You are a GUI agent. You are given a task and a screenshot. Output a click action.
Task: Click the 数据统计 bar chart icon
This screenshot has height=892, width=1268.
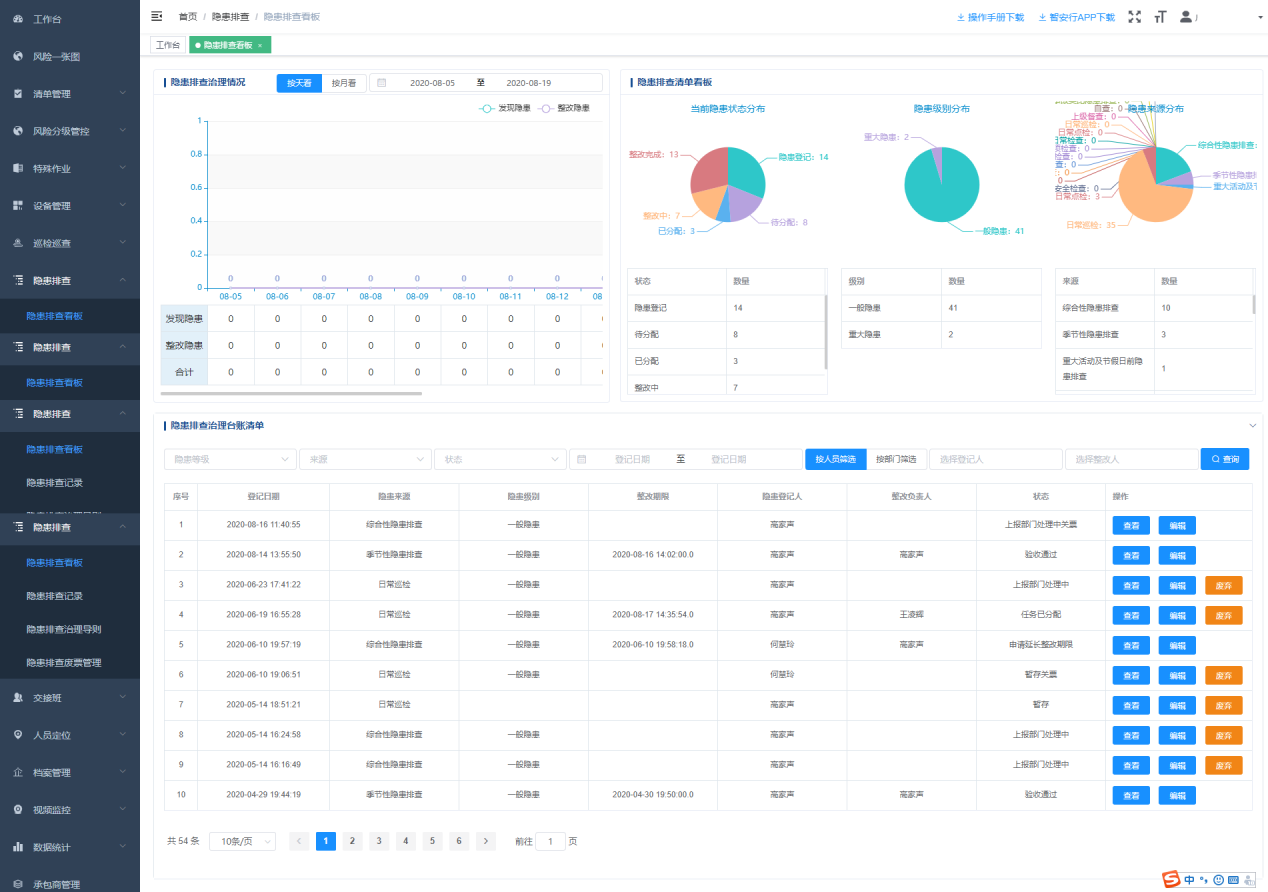point(18,847)
